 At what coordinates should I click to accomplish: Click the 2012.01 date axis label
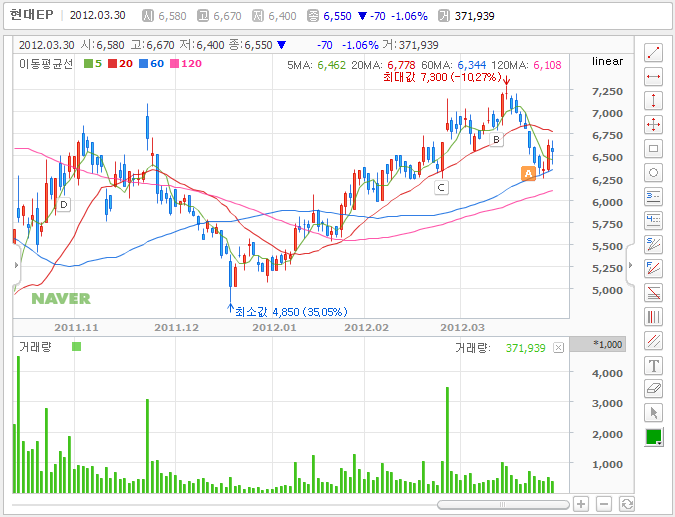click(x=274, y=328)
